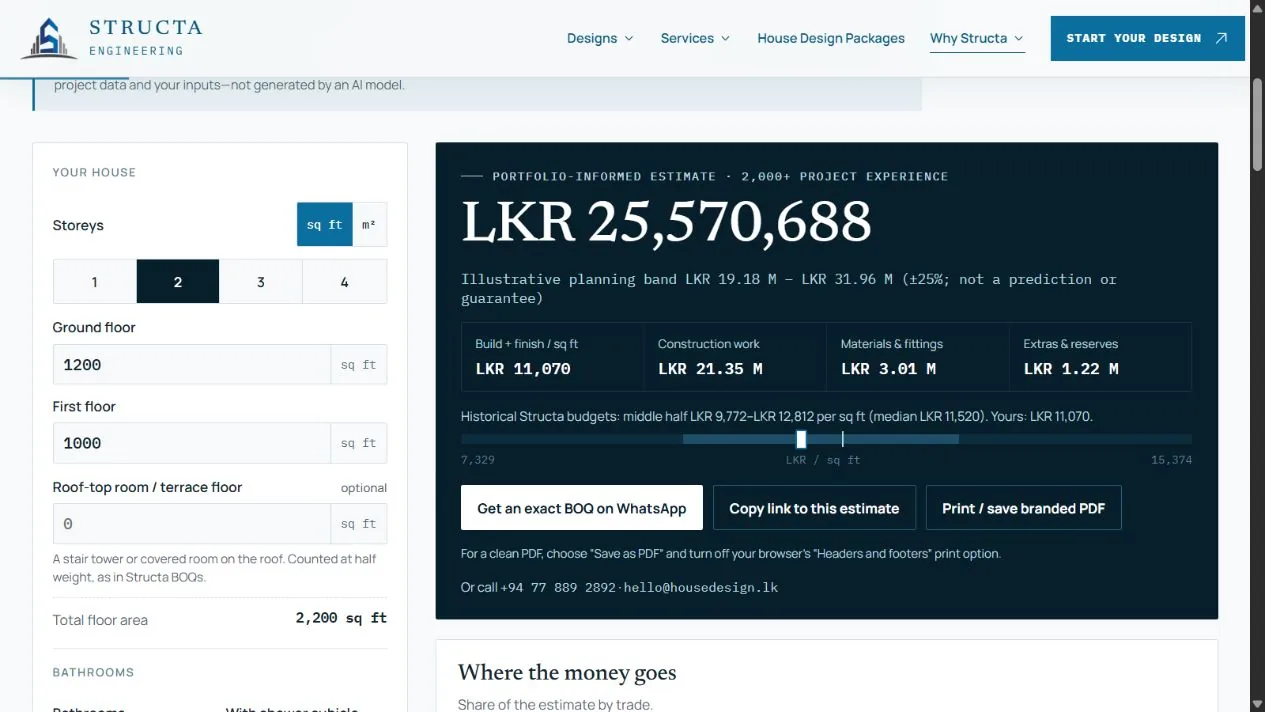The width and height of the screenshot is (1265, 712).
Task: Click the YOUR HOUSE section heading
Action: click(x=94, y=172)
